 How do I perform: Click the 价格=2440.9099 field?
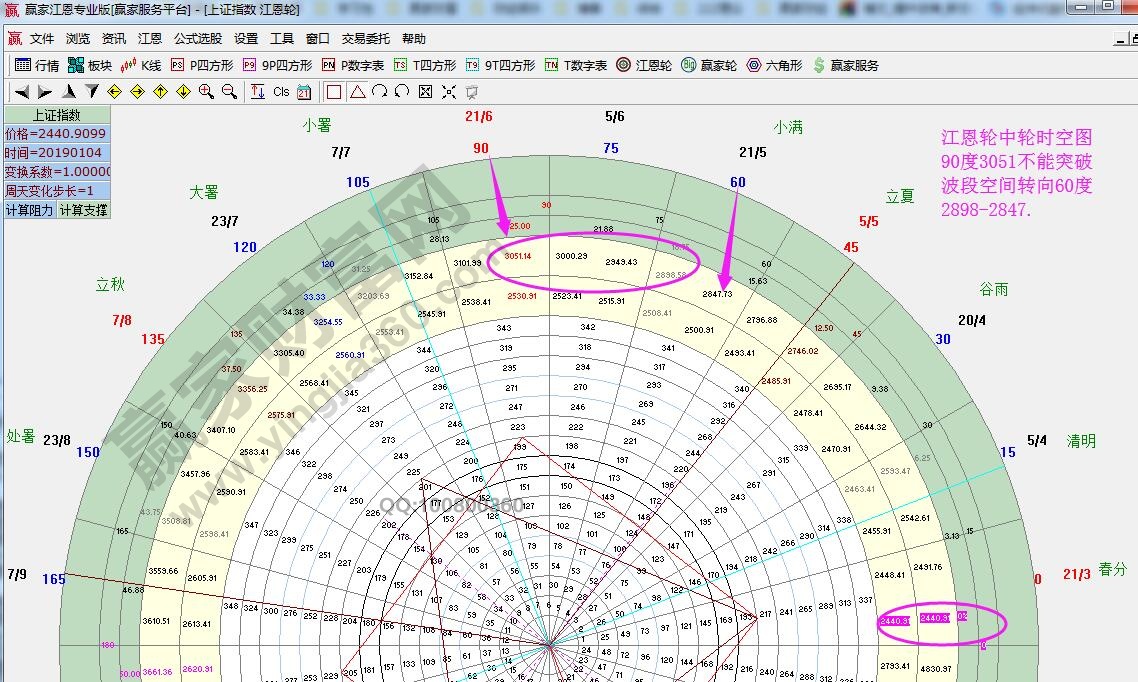(x=56, y=134)
